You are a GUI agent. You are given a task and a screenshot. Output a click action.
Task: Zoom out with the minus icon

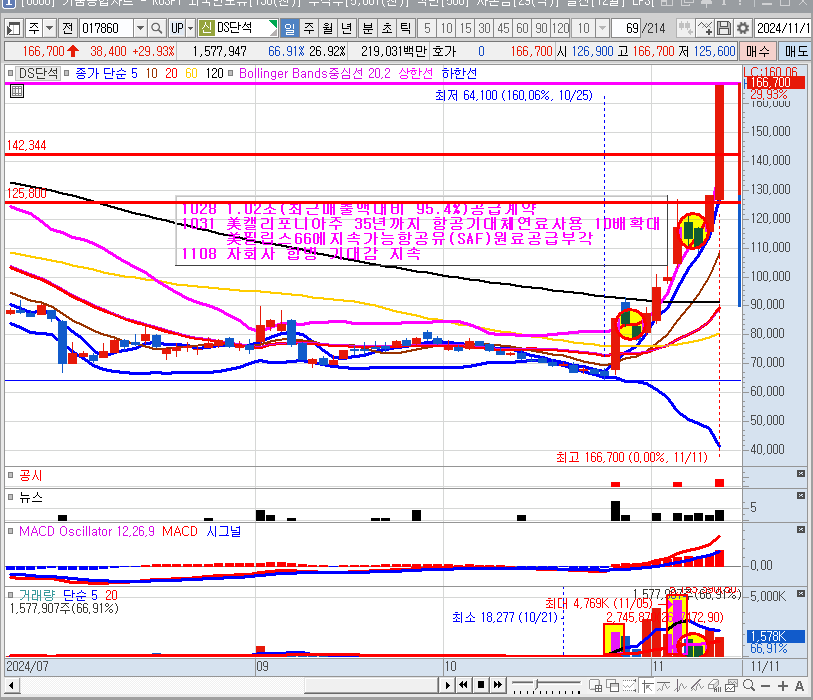[x=766, y=686]
